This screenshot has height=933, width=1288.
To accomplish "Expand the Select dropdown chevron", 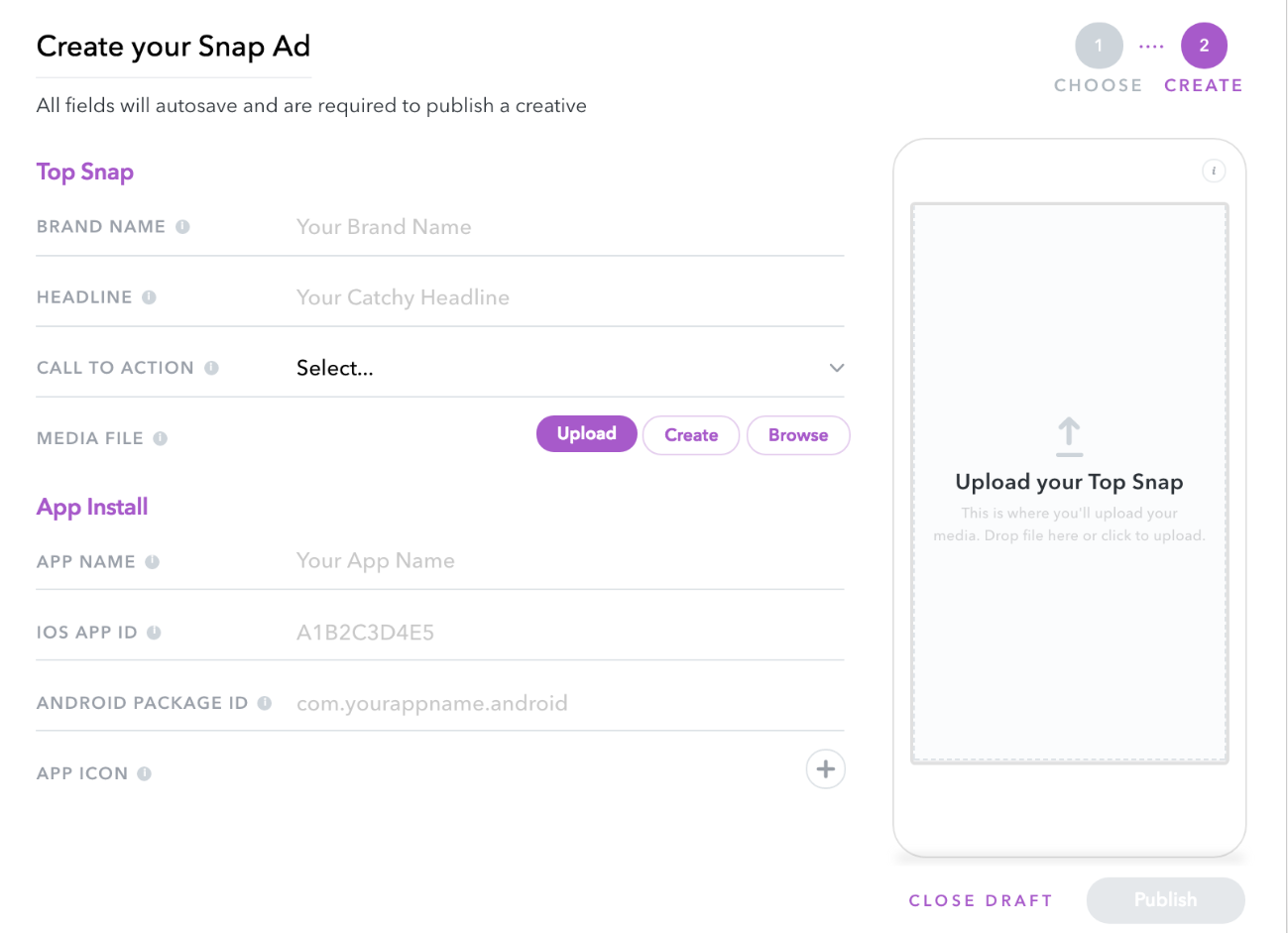I will (x=836, y=368).
